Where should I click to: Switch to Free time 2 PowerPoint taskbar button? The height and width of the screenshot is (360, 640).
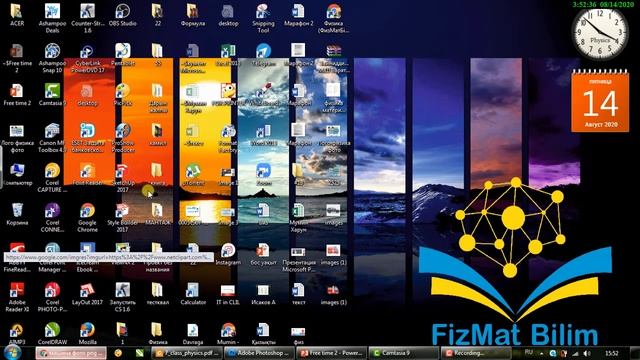pyautogui.click(x=331, y=353)
